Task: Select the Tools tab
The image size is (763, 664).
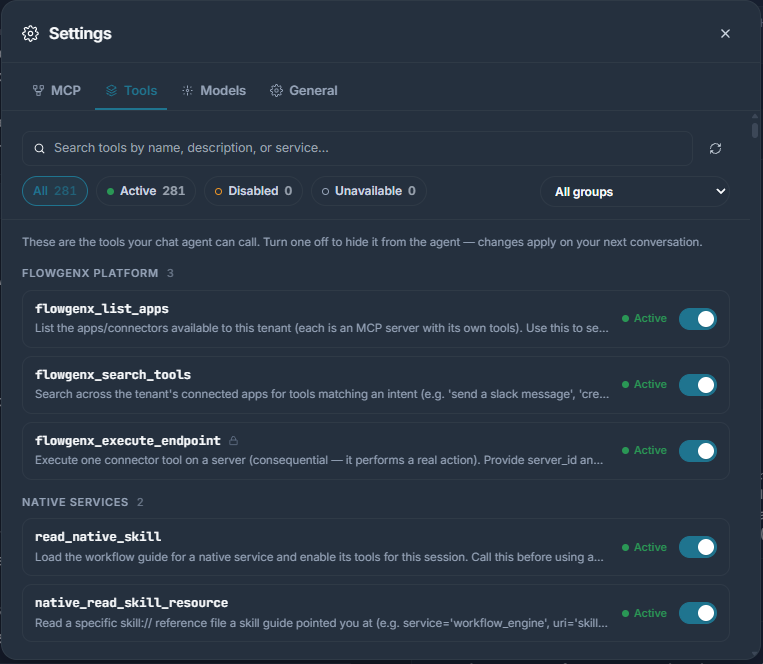Action: 131,90
